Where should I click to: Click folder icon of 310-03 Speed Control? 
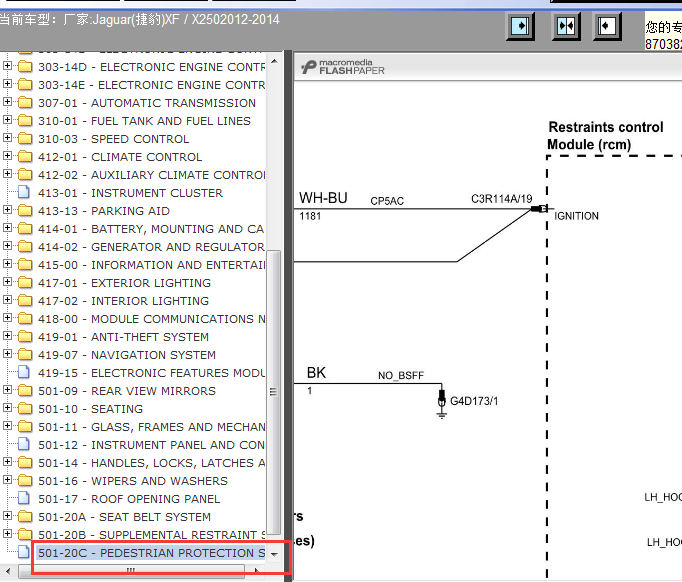pos(25,139)
